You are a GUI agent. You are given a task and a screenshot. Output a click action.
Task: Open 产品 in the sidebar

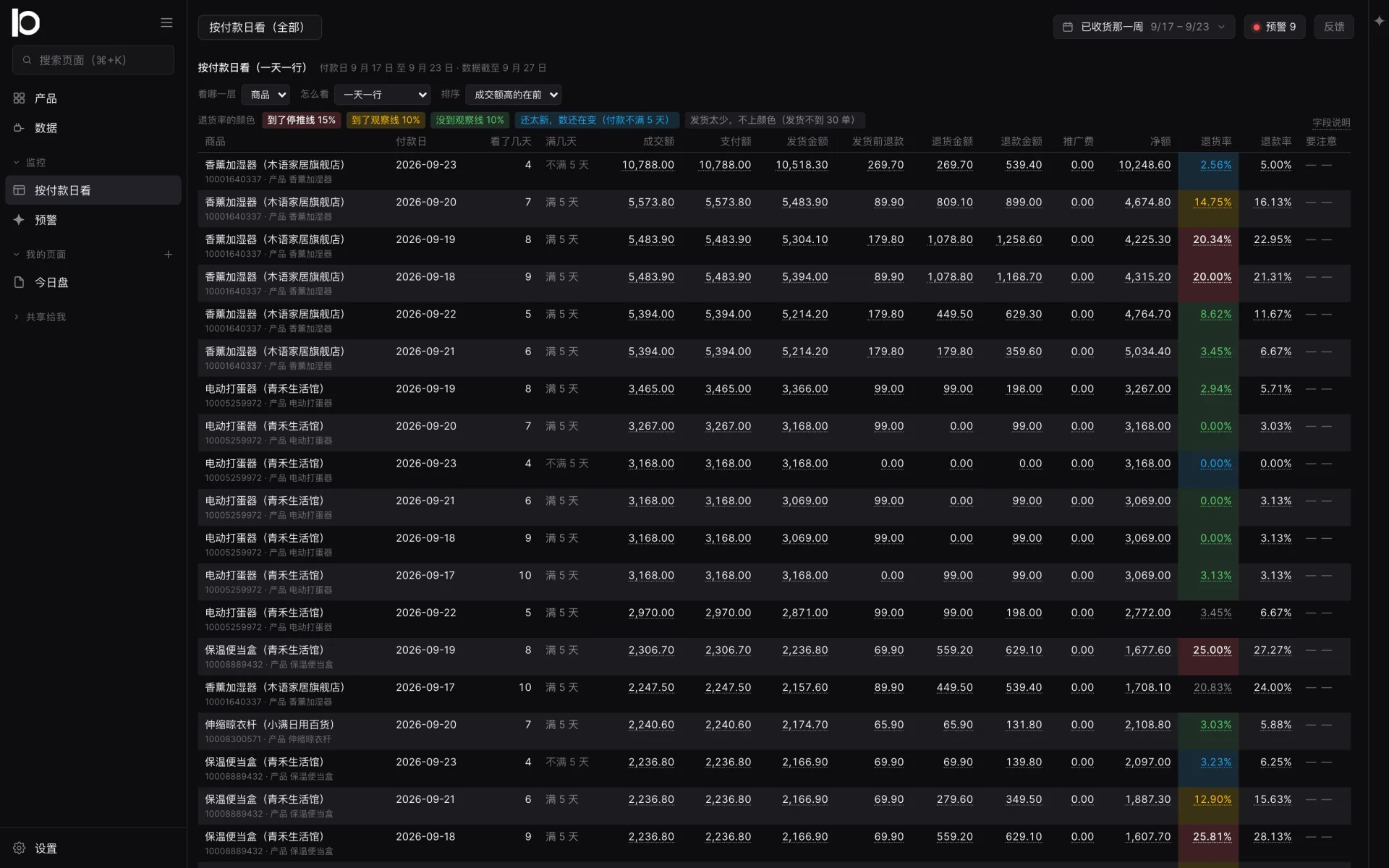93,98
